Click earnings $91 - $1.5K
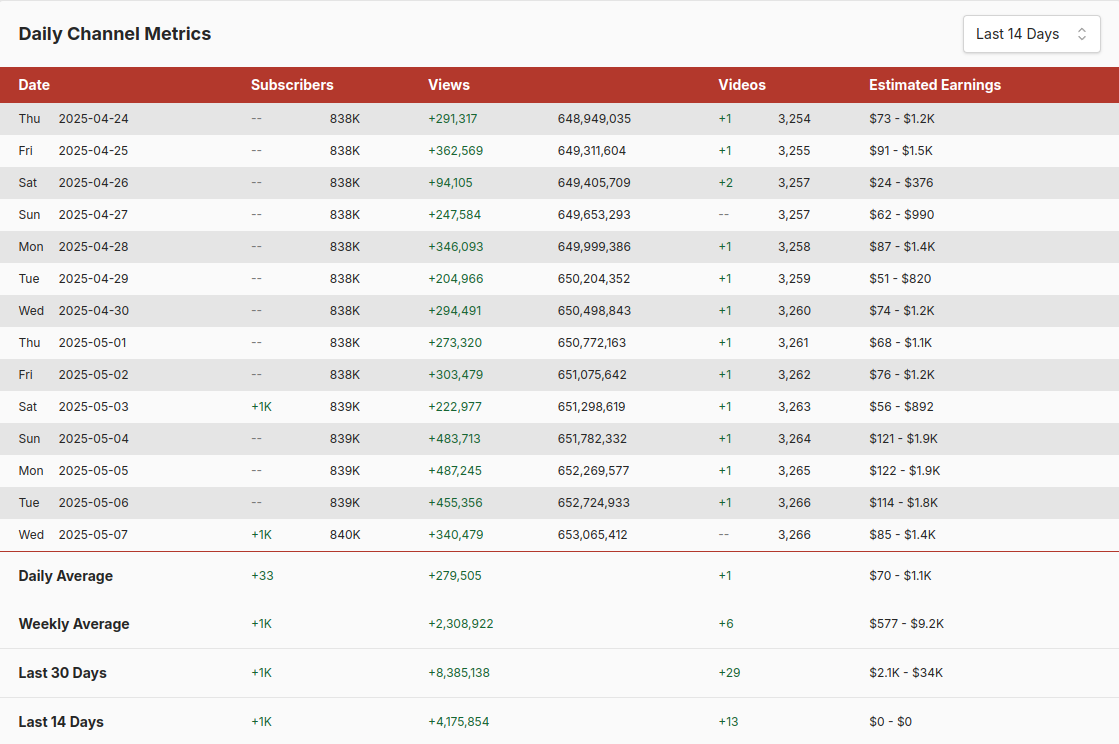1119x744 pixels. (901, 151)
